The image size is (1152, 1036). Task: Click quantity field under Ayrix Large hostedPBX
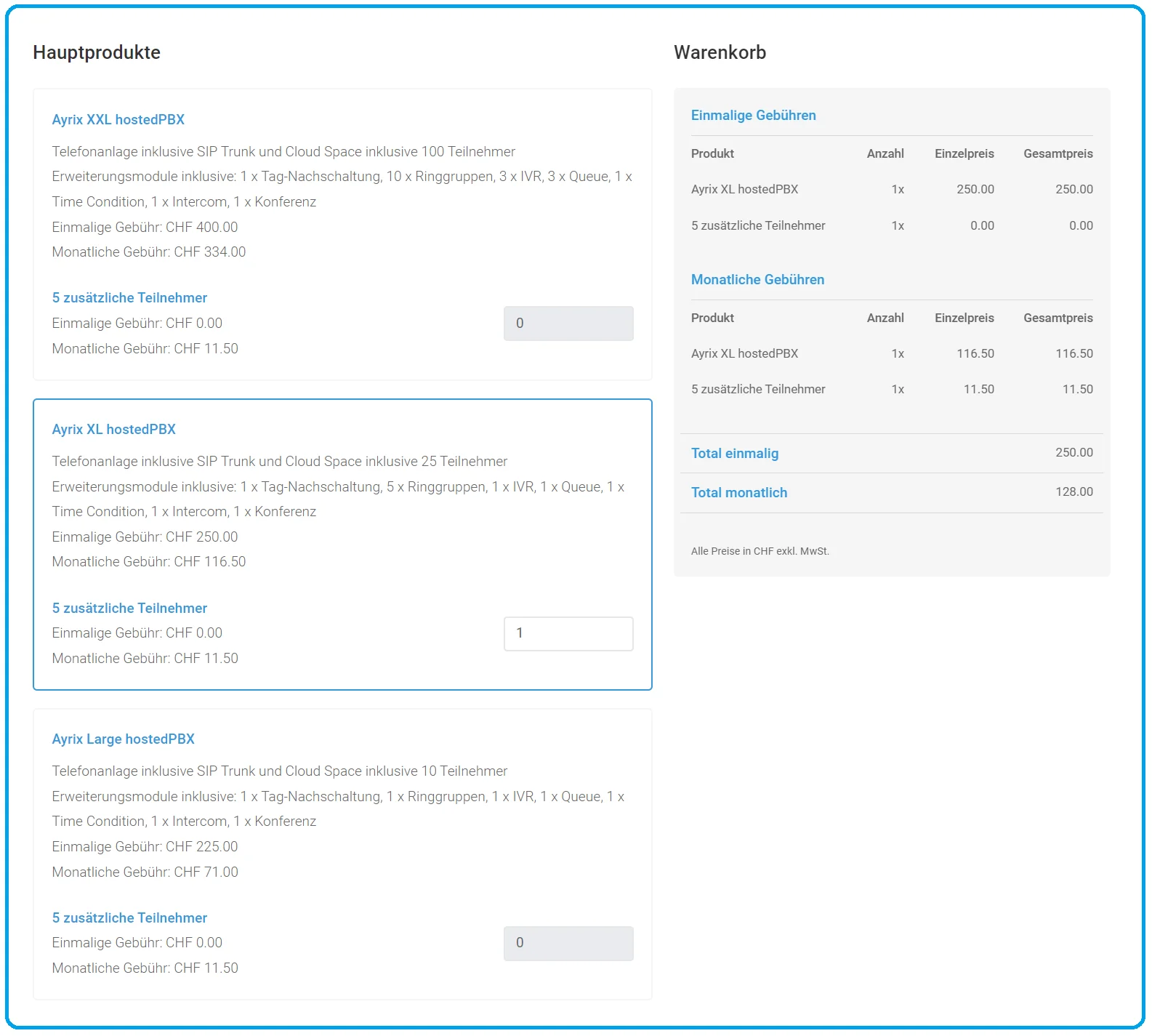tap(568, 943)
